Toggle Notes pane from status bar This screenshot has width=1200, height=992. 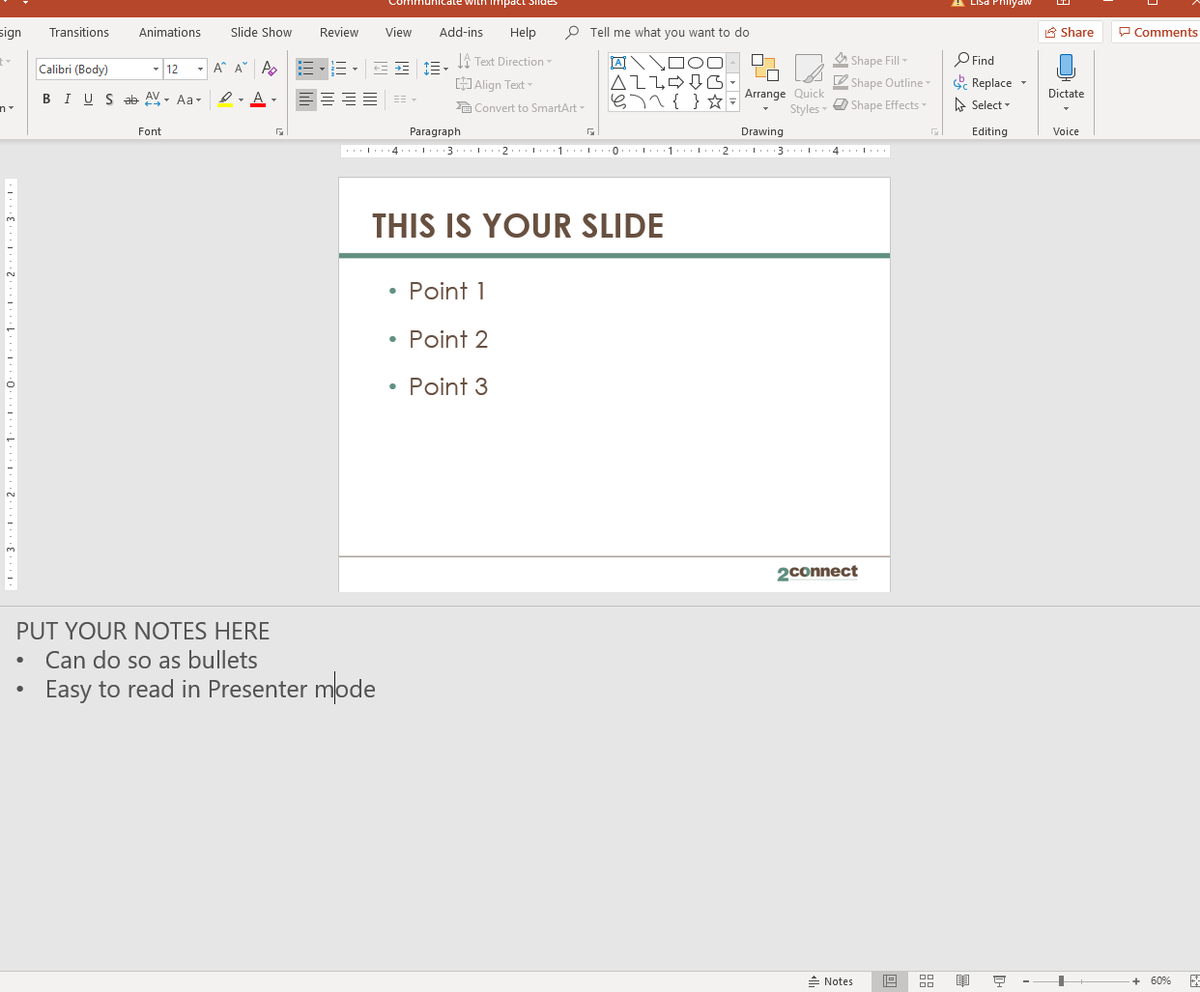click(831, 981)
